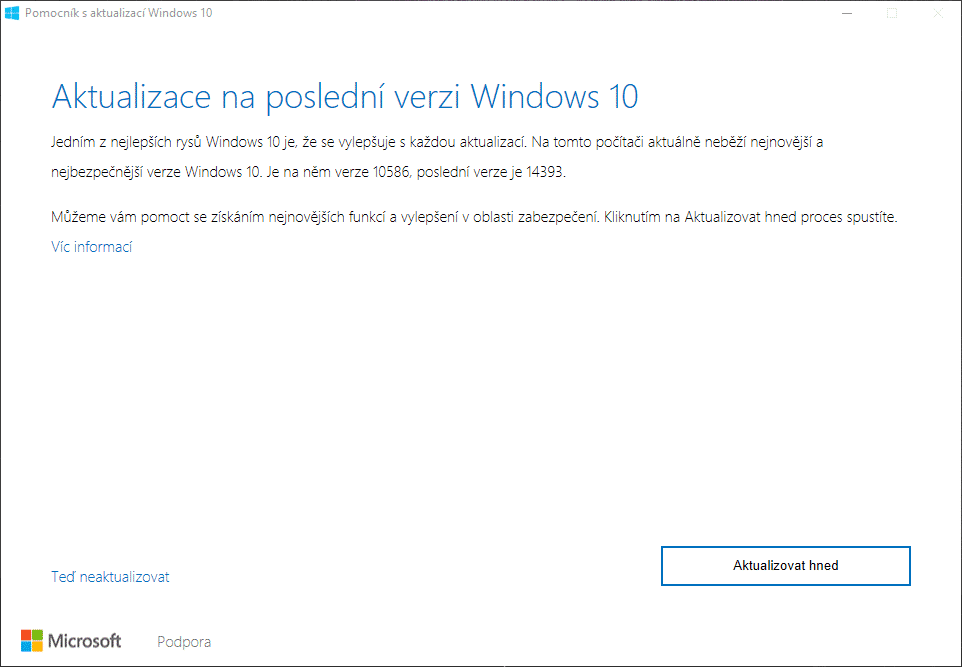
Task: Open the Podpora support link
Action: coord(184,642)
